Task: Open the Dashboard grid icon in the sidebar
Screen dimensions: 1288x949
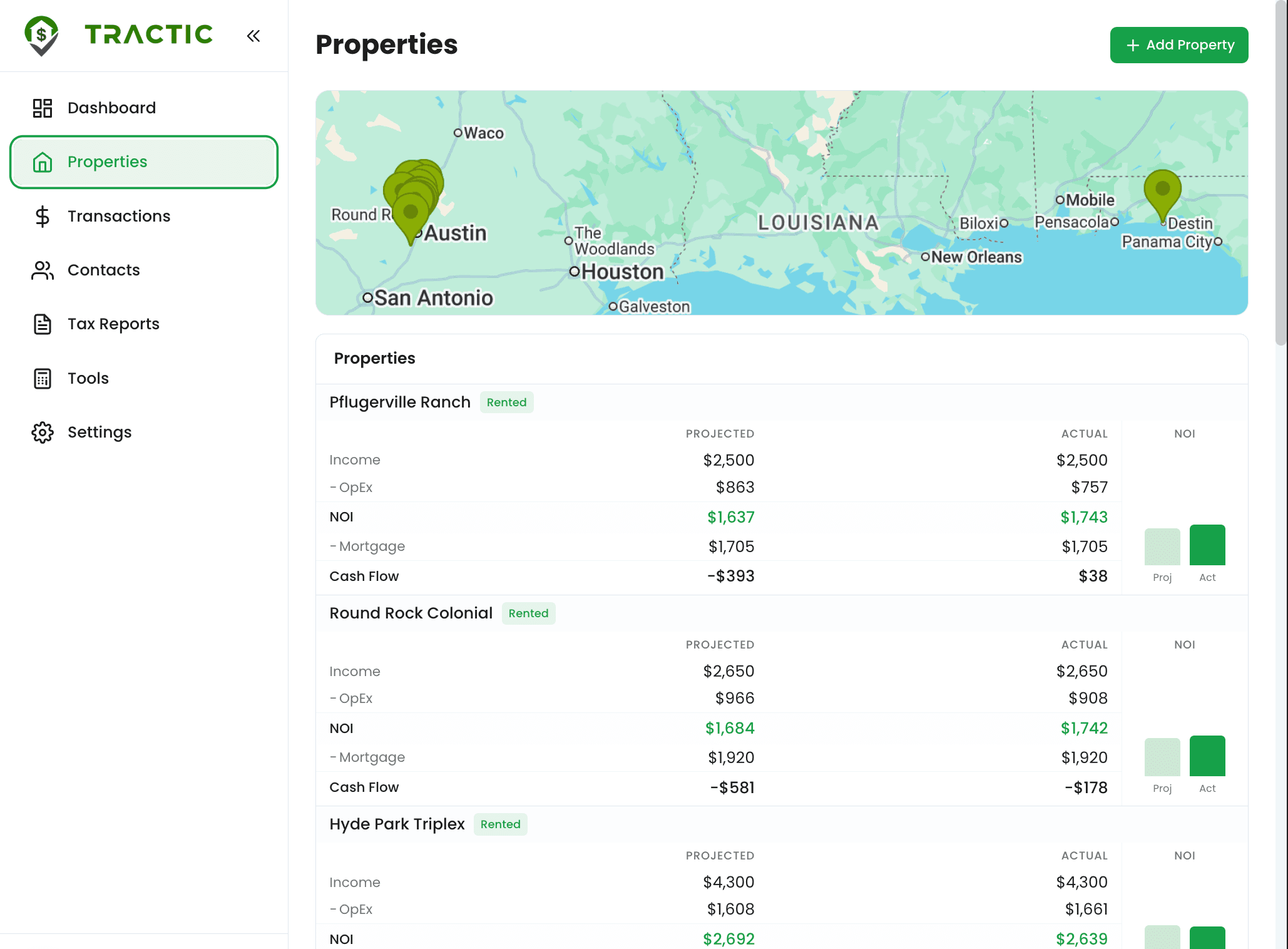Action: [x=42, y=108]
